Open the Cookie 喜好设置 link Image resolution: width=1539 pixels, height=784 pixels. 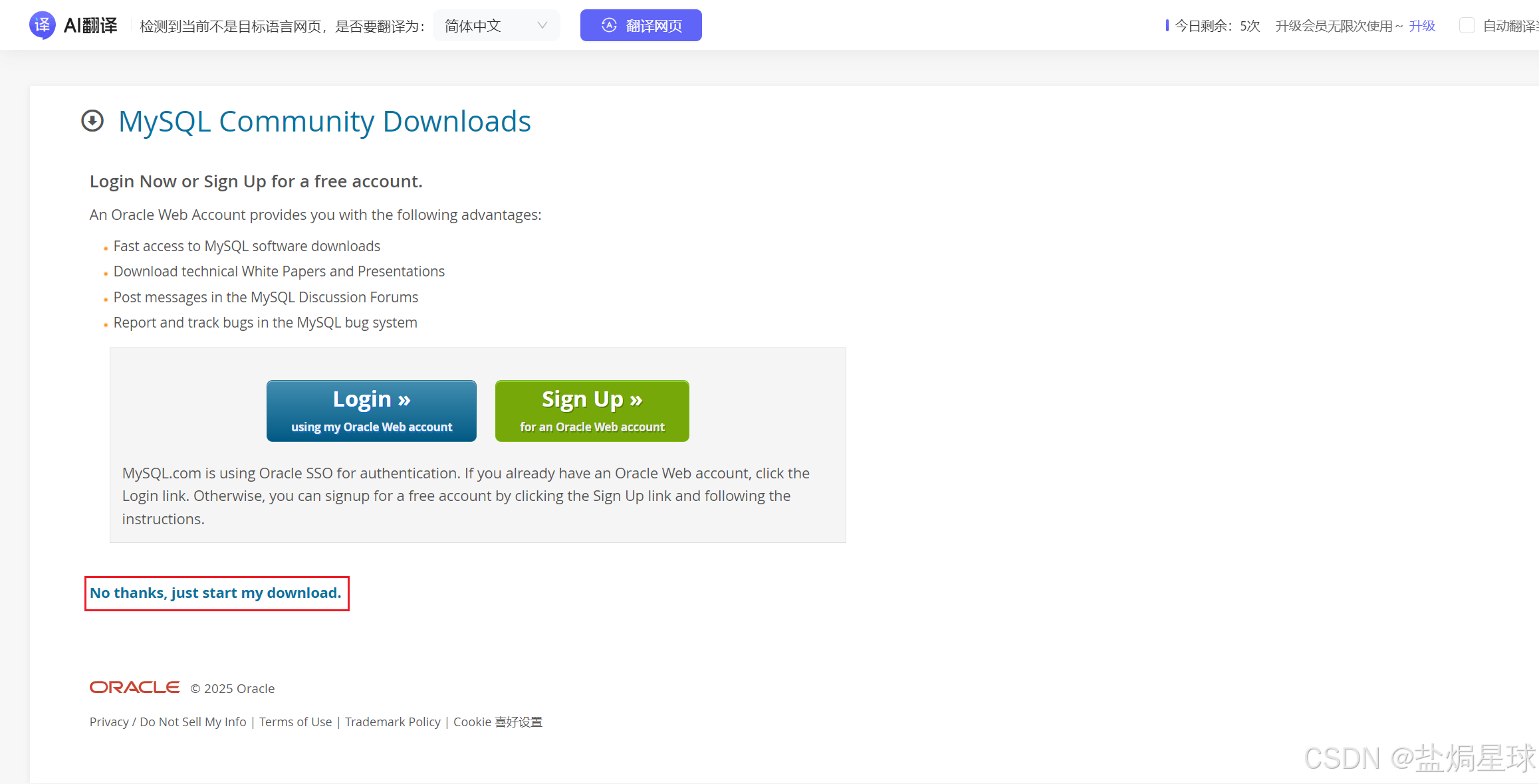[498, 722]
